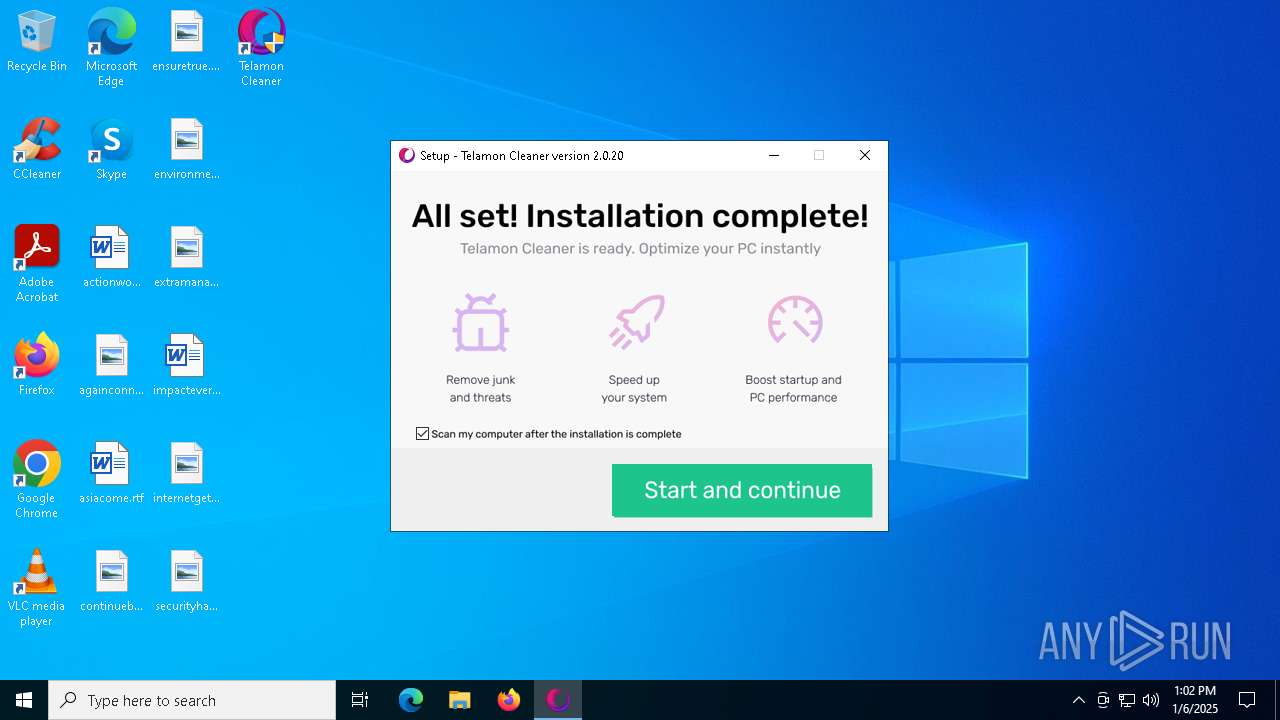The image size is (1280, 720).
Task: Click the All set! Installation complete! heading
Action: [x=640, y=216]
